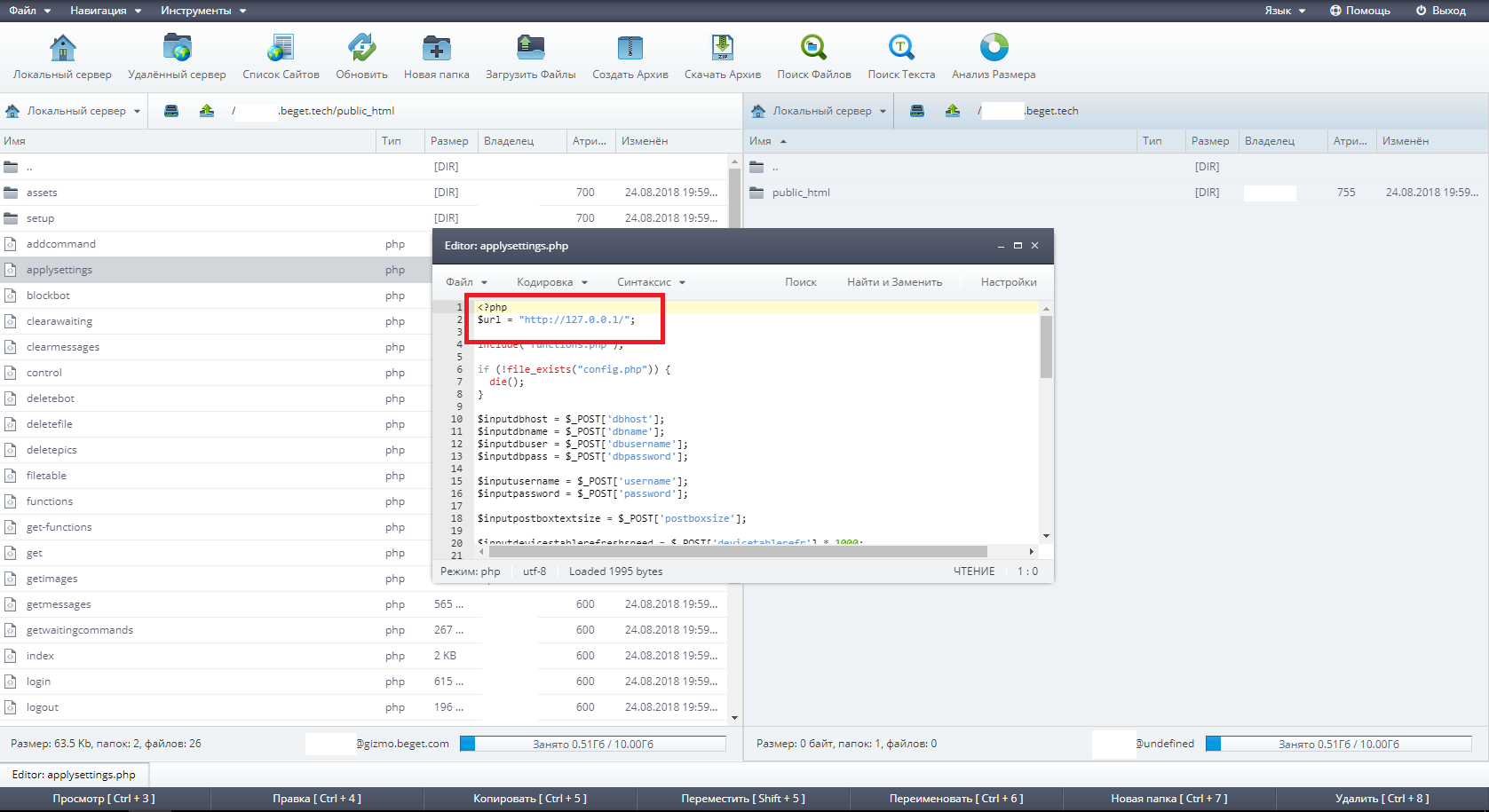
Task: Click the Локальный сервер toolbar icon
Action: point(62,48)
